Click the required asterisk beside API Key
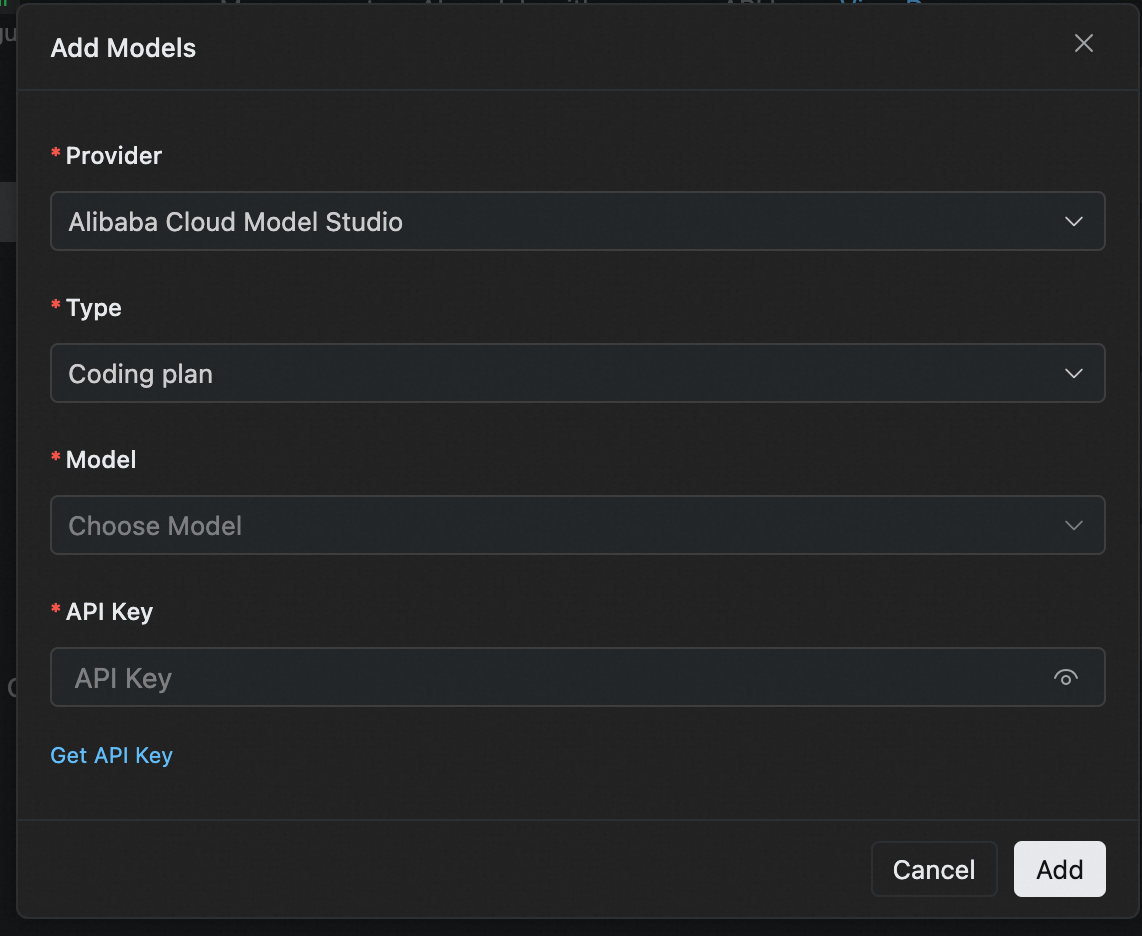Screen dimensions: 1142x936 [55, 611]
